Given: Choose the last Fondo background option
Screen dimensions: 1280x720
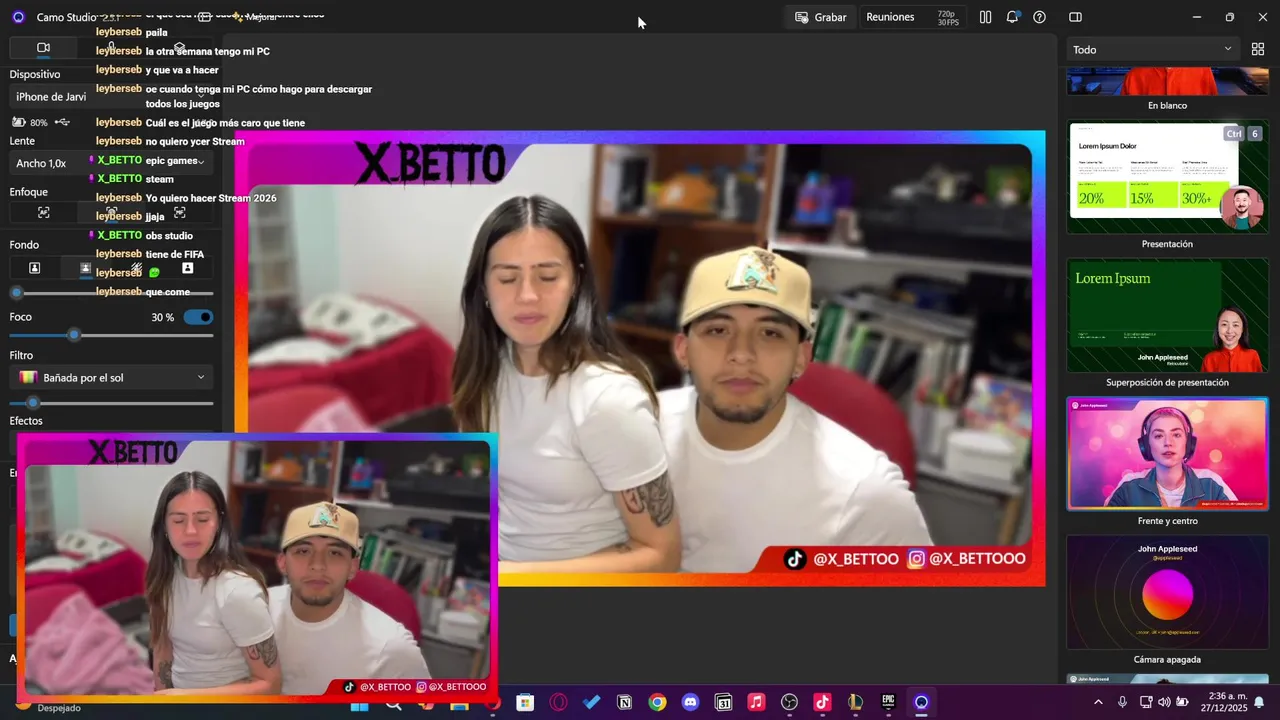Looking at the screenshot, I should (x=187, y=268).
